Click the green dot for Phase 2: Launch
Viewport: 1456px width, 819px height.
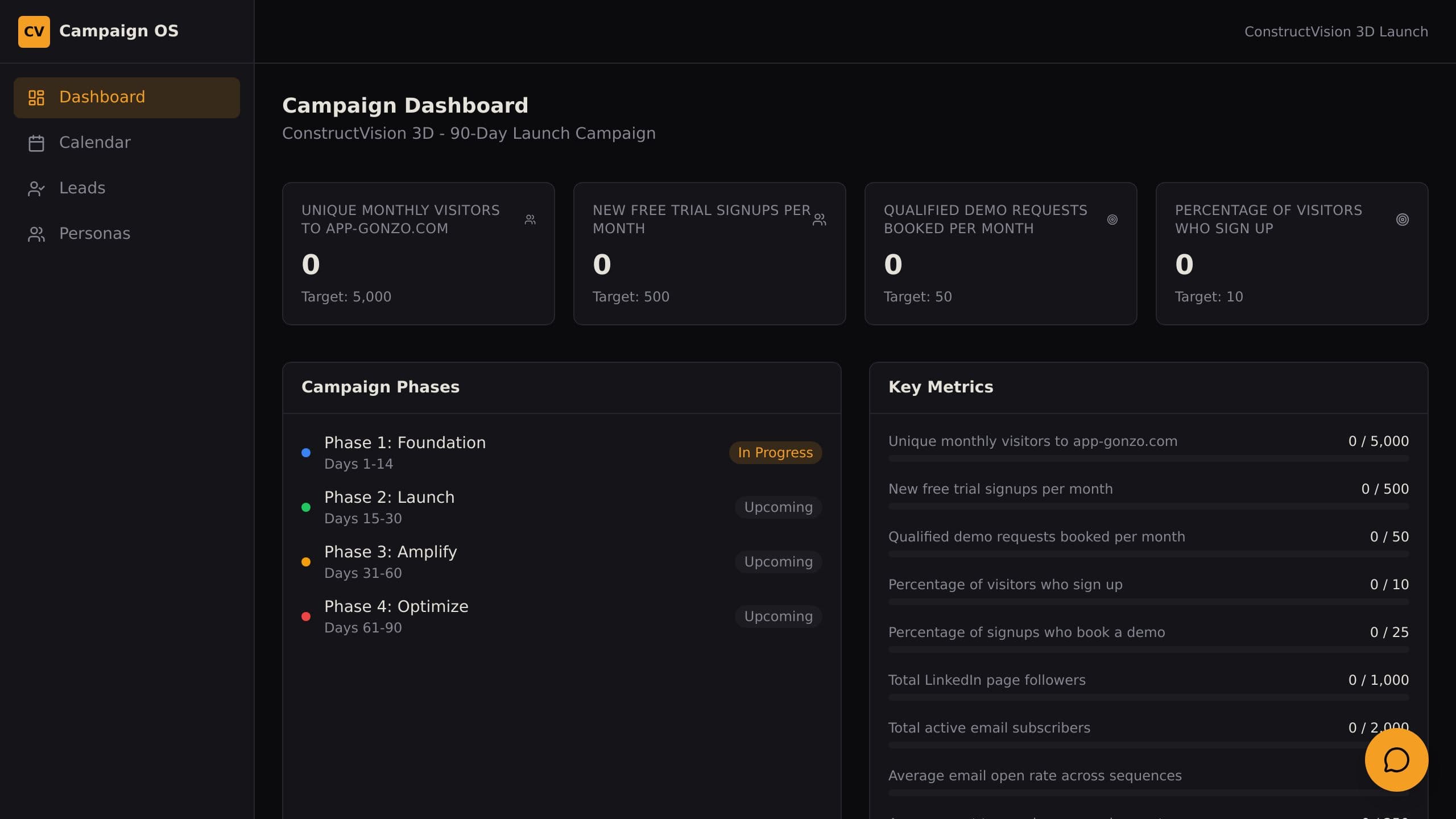tap(306, 507)
